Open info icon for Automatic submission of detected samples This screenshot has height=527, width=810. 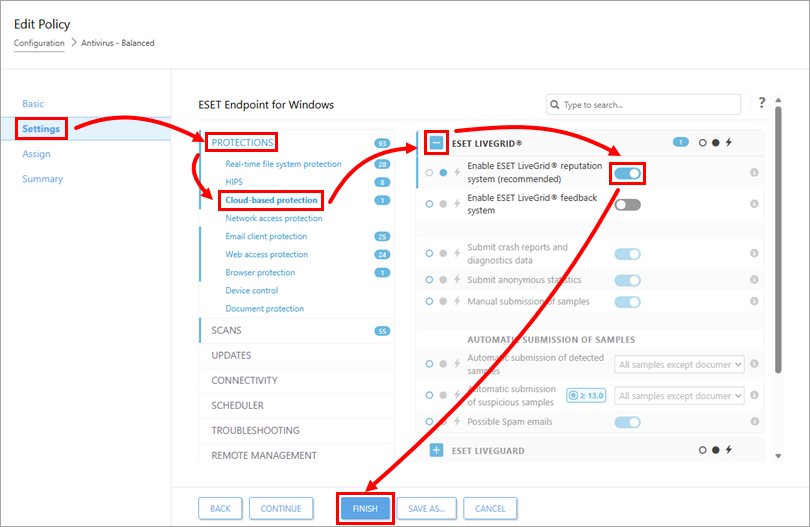click(754, 364)
